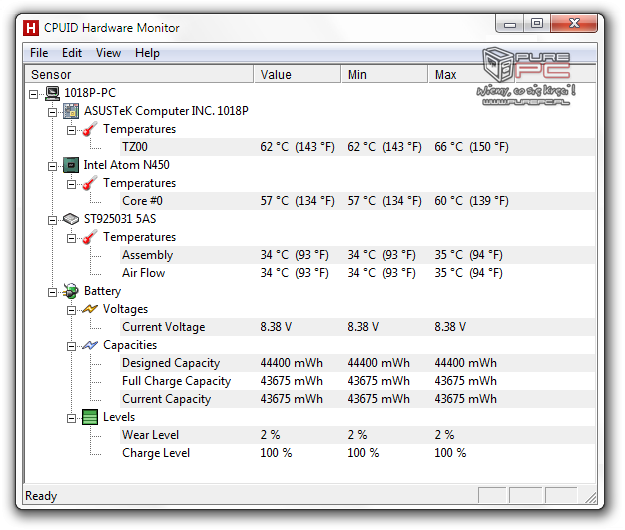Select the Full Charge Capacity row
The image size is (625, 530).
coord(358,381)
